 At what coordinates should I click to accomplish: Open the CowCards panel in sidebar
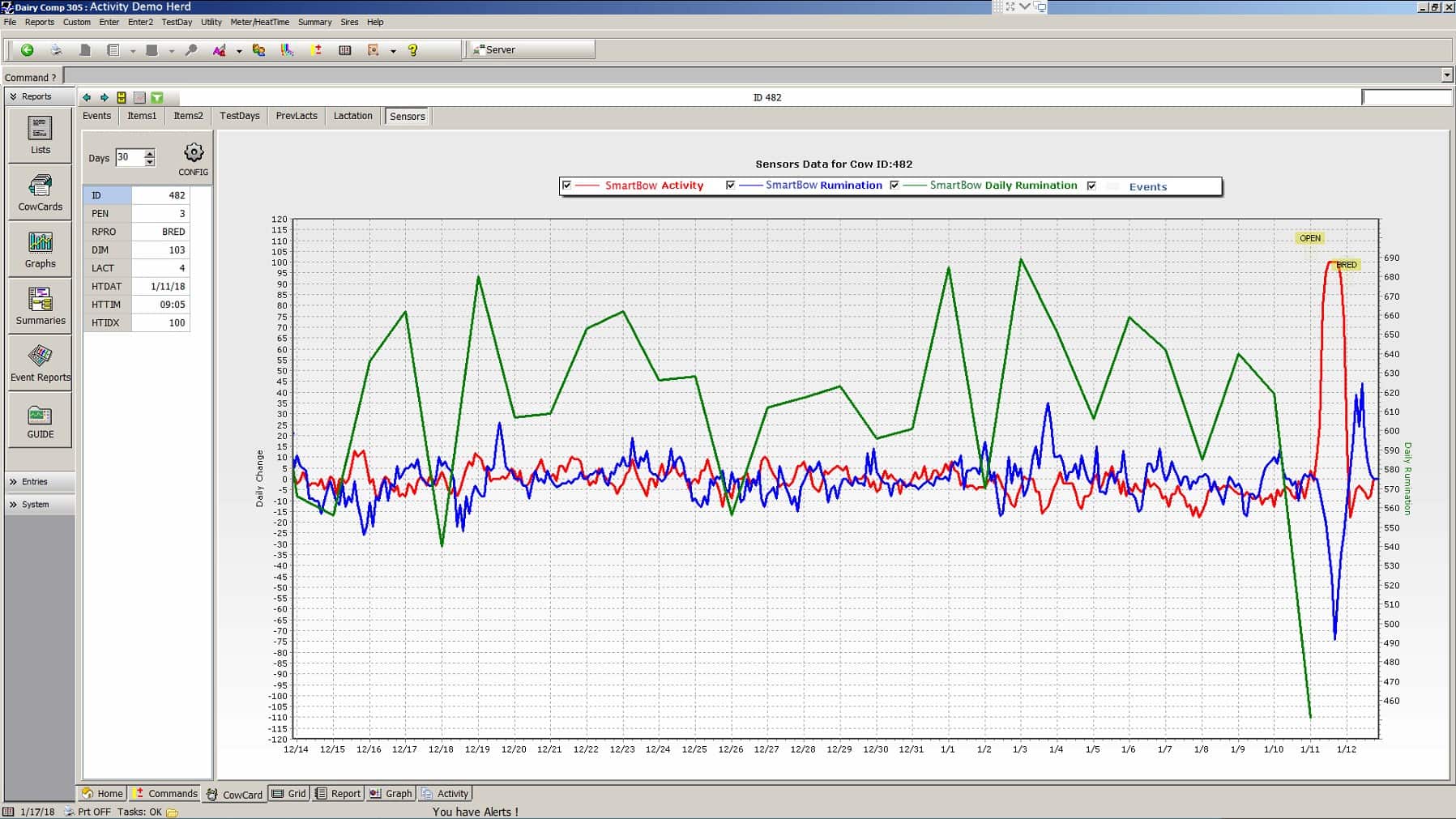40,193
